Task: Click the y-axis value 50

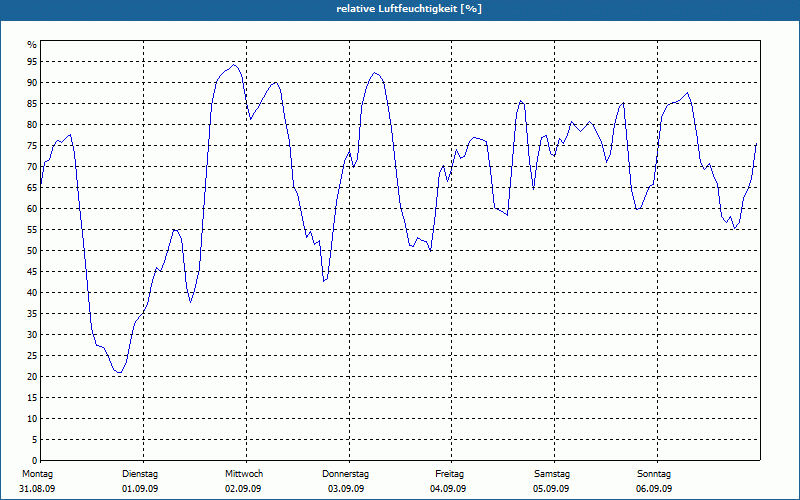Action: pos(32,251)
